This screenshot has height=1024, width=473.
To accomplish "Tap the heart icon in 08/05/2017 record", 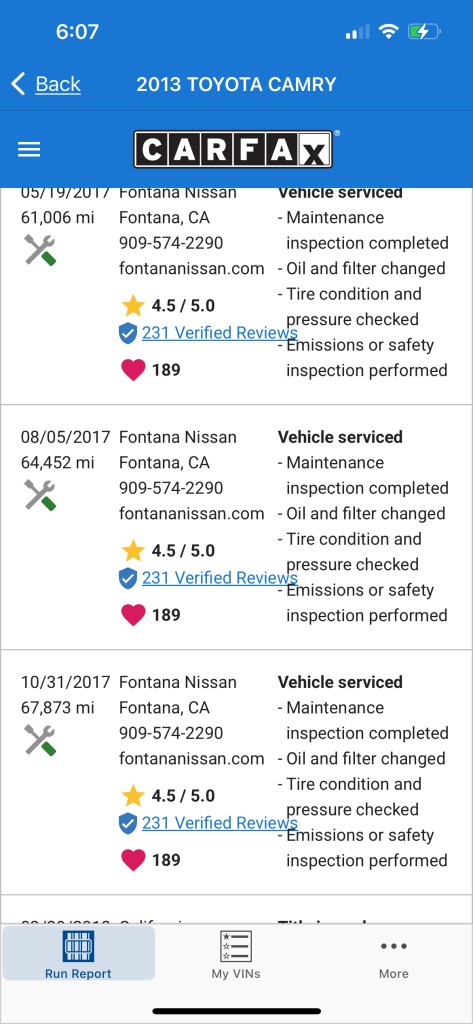I will click(x=133, y=615).
